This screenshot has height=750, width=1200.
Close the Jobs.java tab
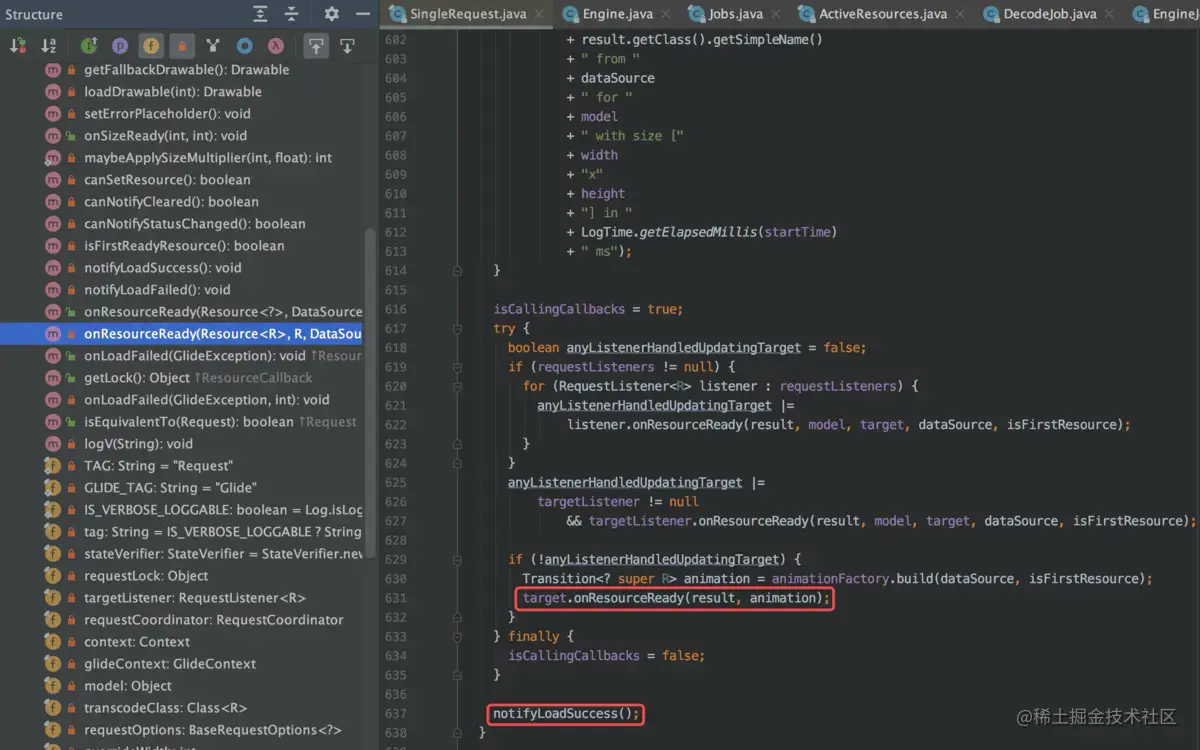(x=776, y=15)
